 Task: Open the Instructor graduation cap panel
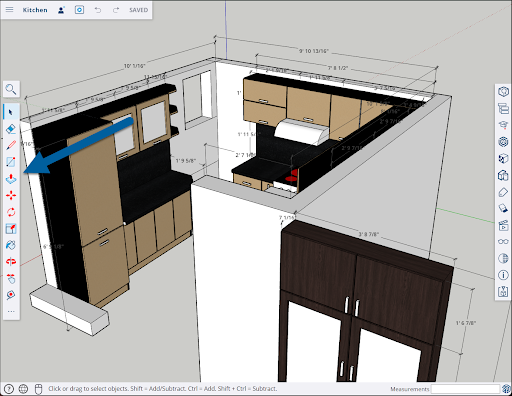click(503, 125)
